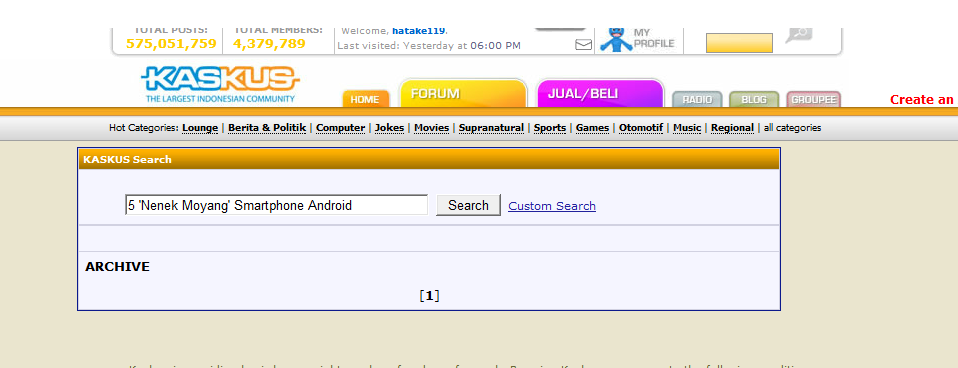The width and height of the screenshot is (958, 368).
Task: Open the Music category link
Action: 687,128
